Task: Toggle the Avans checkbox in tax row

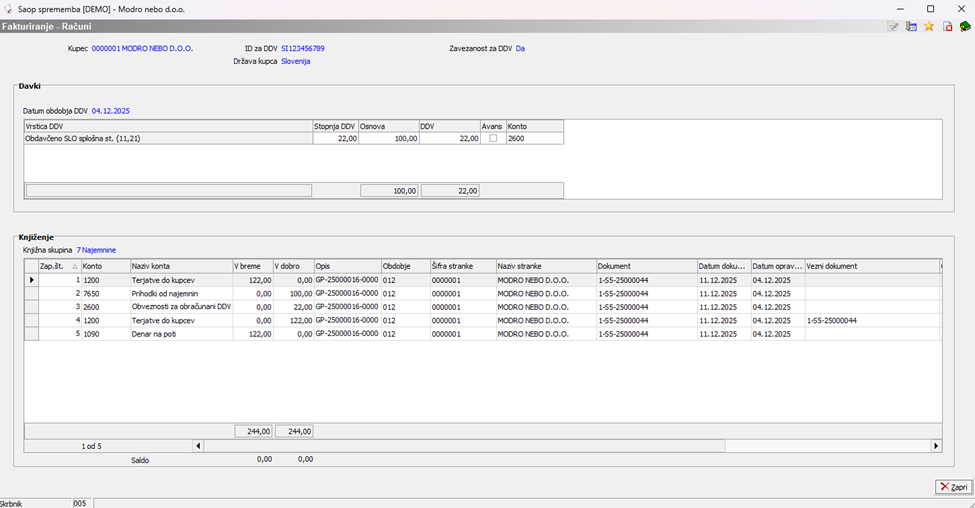Action: (x=492, y=139)
